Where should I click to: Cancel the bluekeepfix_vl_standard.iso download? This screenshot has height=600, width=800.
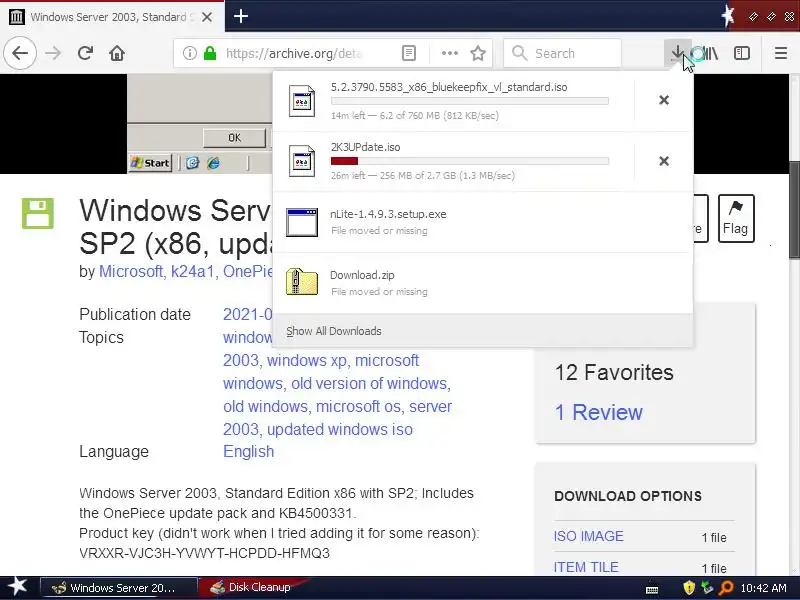pyautogui.click(x=664, y=100)
